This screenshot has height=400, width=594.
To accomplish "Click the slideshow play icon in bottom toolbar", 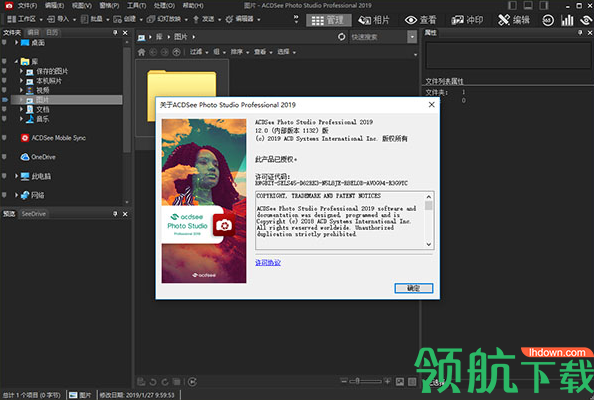I will (192, 382).
